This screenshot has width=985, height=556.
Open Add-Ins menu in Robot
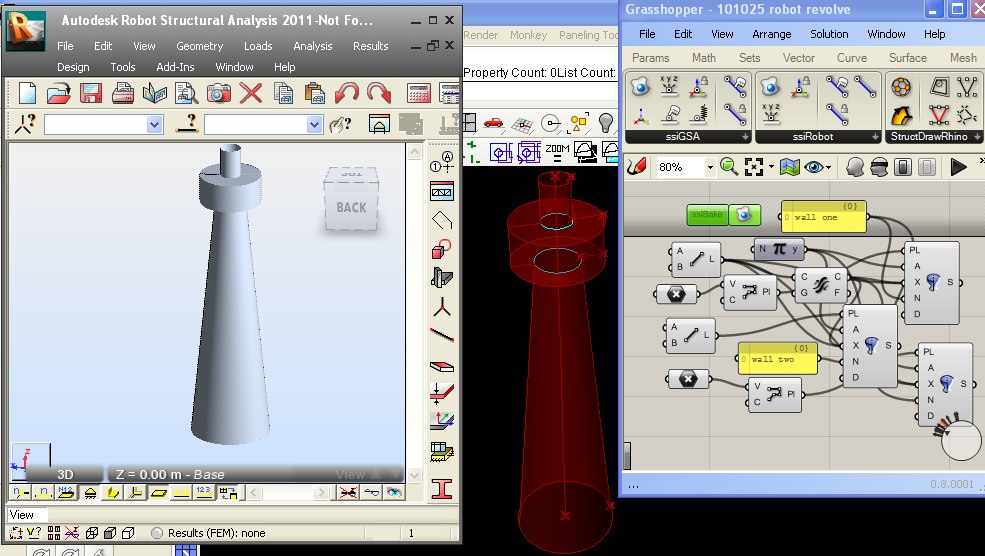click(175, 67)
